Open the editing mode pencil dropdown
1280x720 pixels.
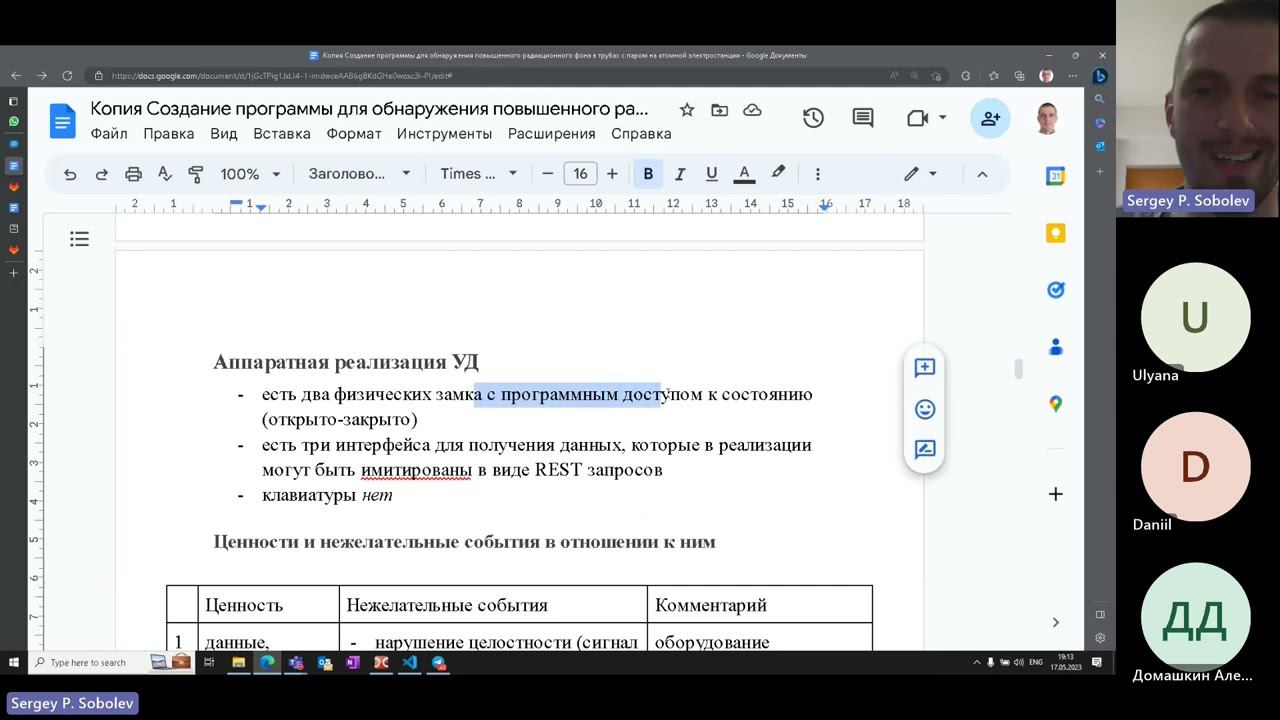(920, 174)
